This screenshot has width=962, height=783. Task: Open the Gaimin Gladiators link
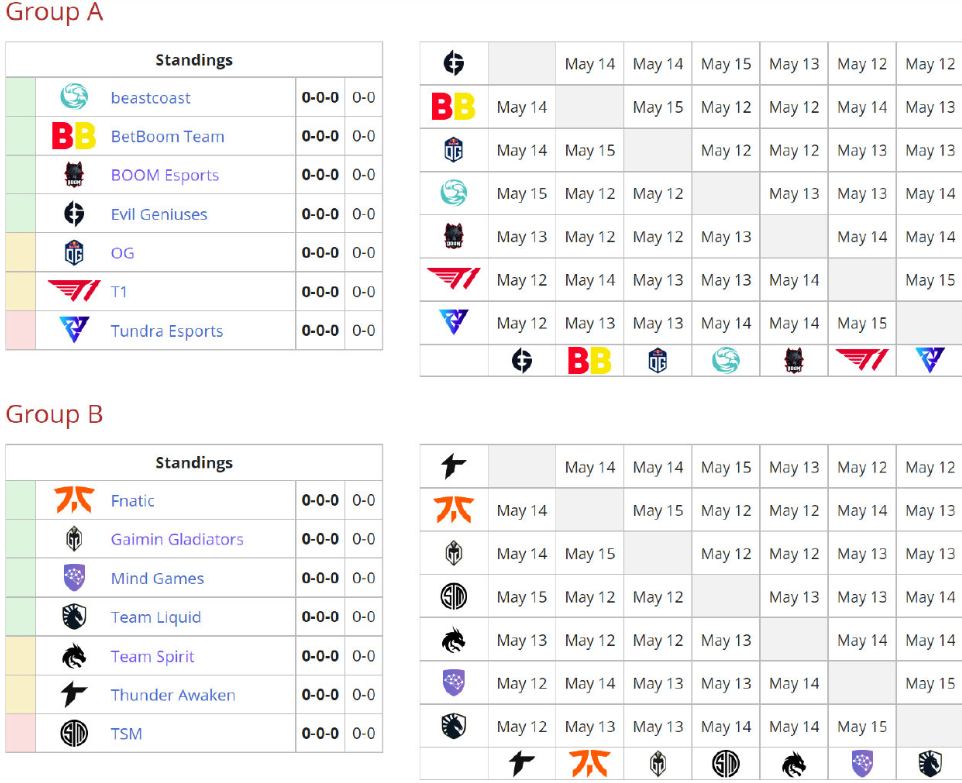(x=177, y=539)
